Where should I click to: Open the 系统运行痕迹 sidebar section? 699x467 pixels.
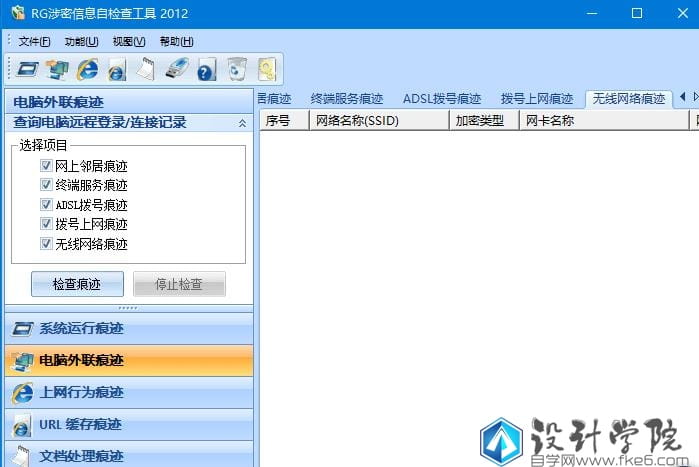click(x=129, y=329)
